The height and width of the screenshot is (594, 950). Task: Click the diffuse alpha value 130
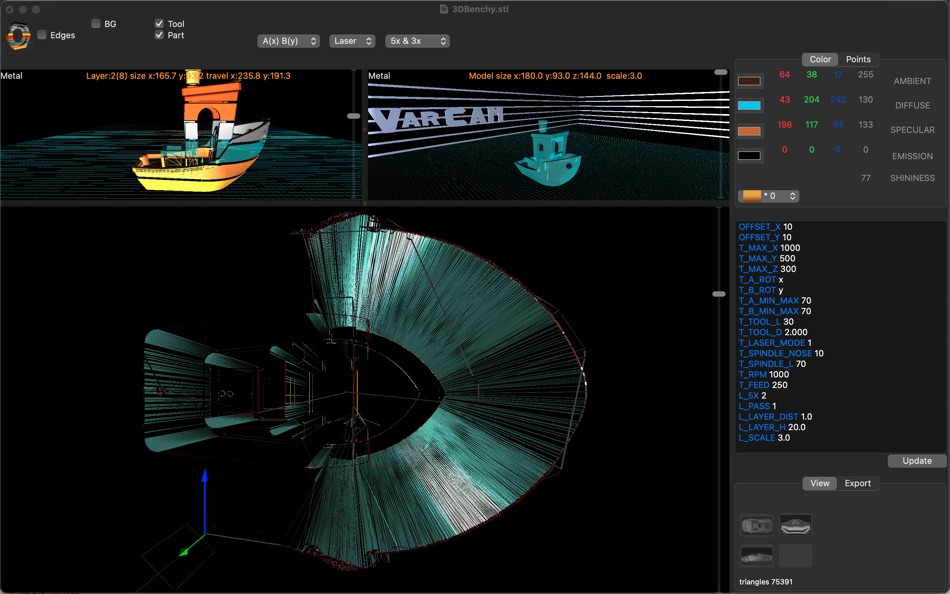tap(866, 99)
